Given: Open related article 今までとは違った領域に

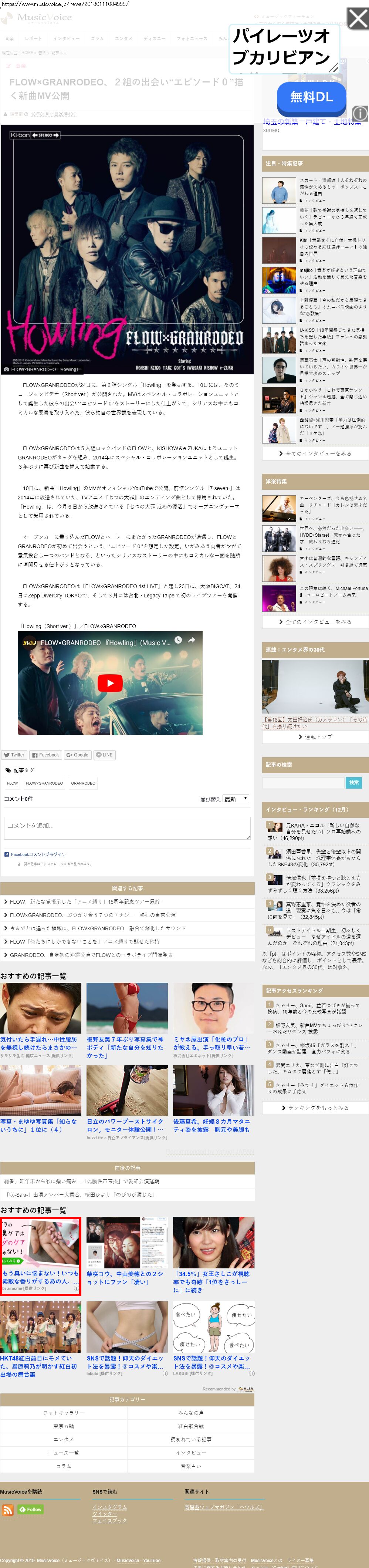Looking at the screenshot, I should pos(127,928).
